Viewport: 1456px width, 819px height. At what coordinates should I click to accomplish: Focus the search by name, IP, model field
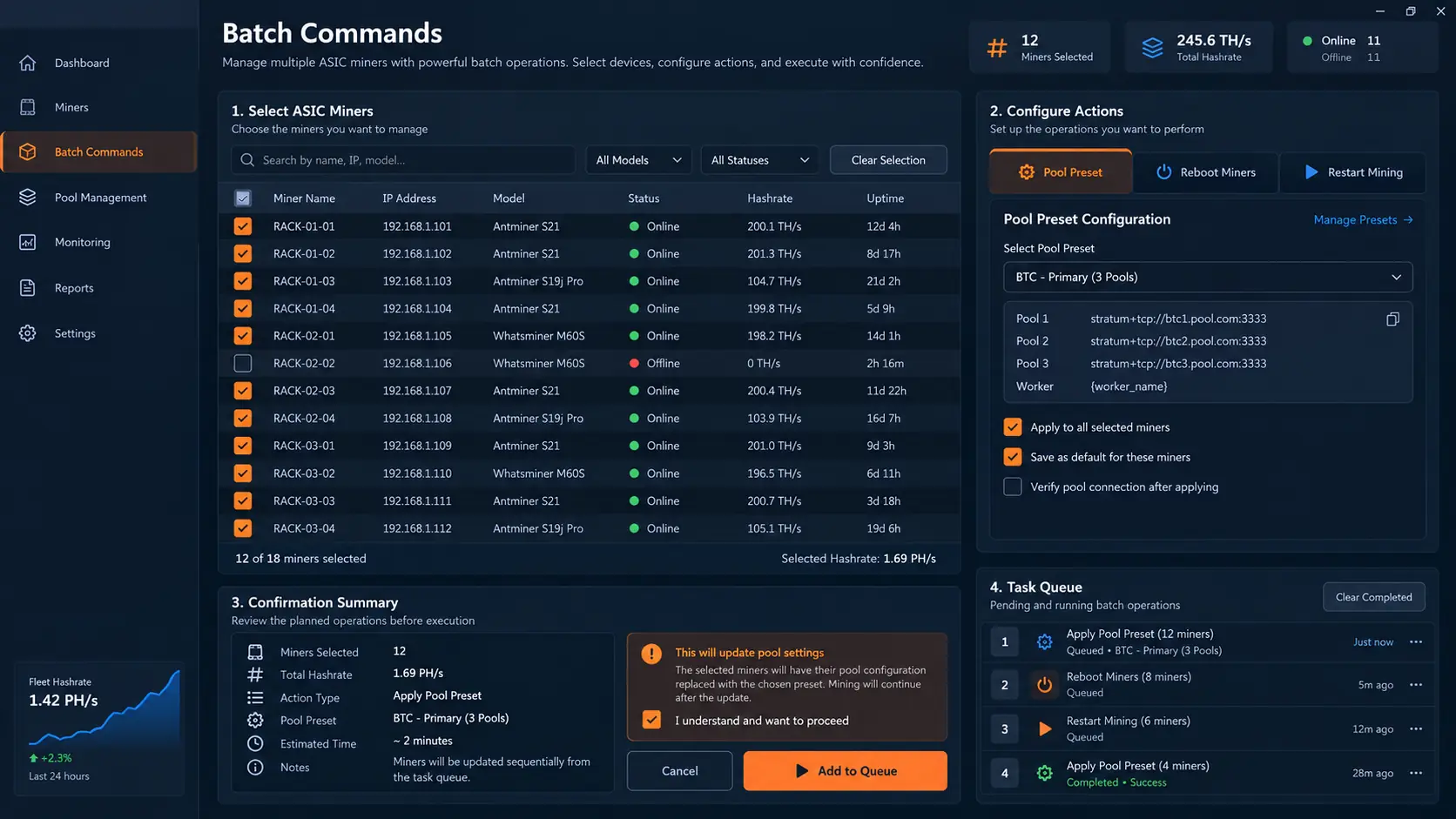(403, 160)
